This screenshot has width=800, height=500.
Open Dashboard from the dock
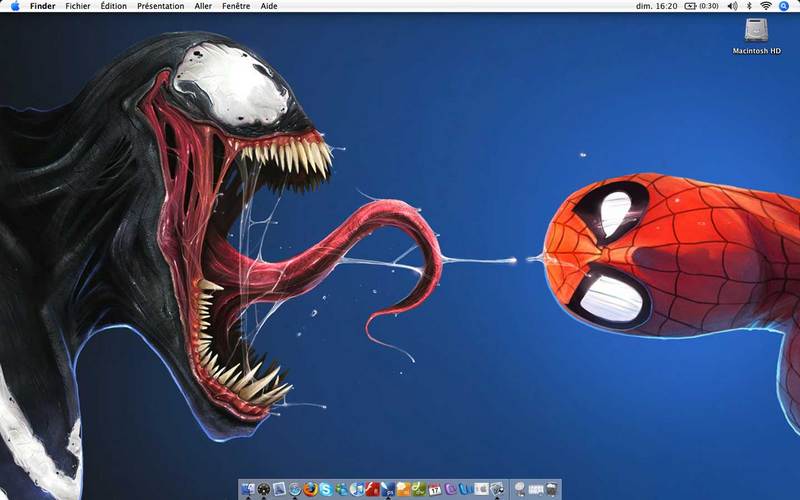pos(264,489)
